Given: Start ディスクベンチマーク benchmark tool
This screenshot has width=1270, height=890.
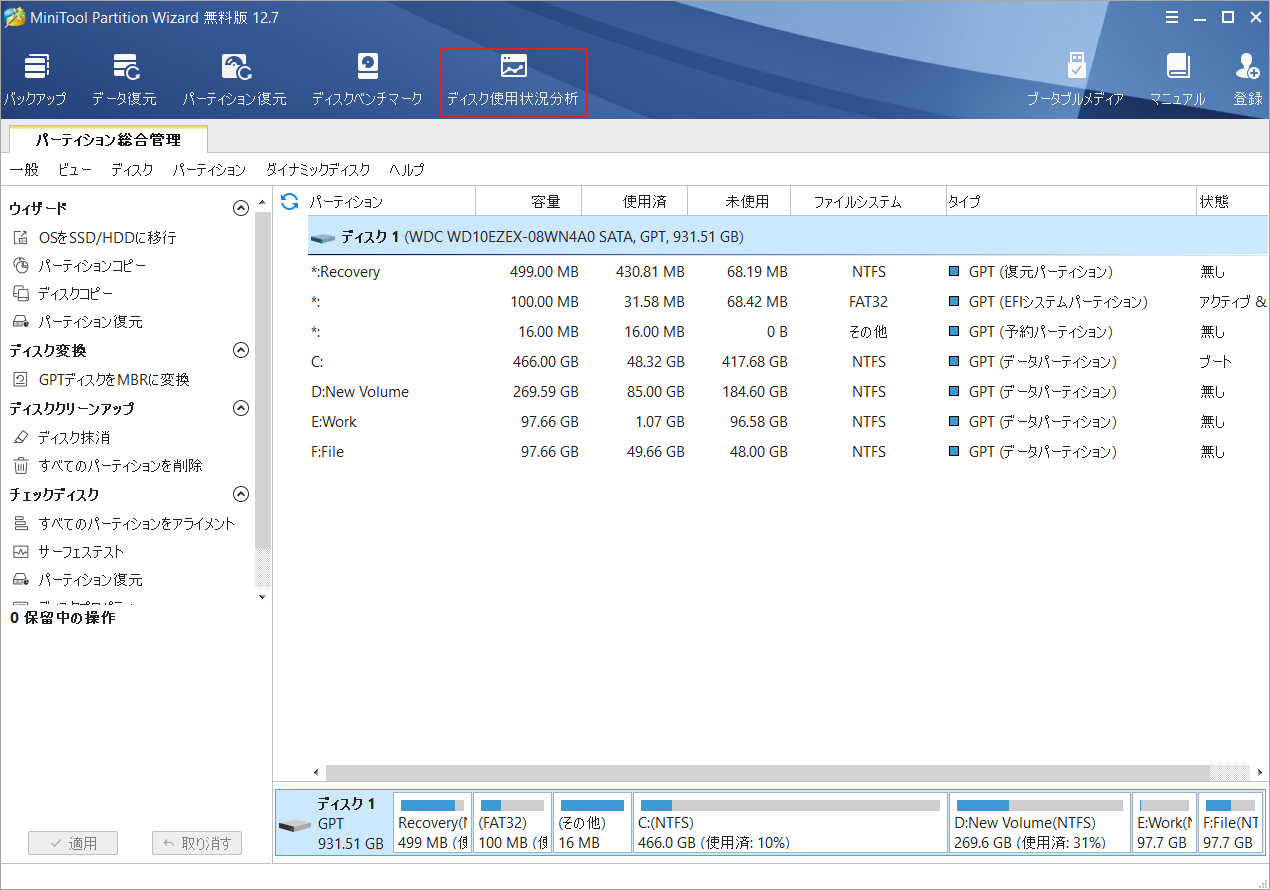Looking at the screenshot, I should [367, 78].
